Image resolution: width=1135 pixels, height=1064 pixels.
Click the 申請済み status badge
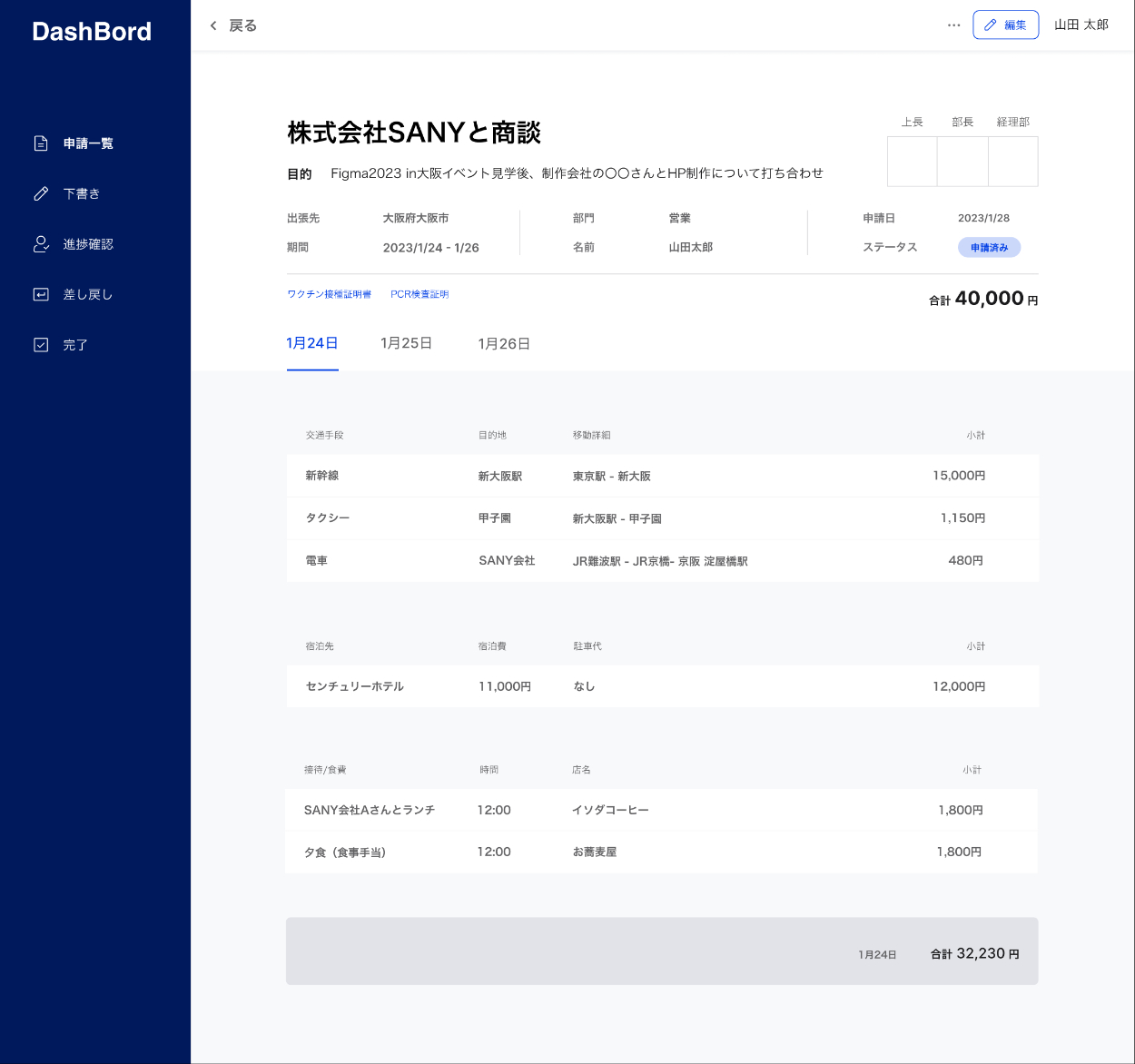[x=989, y=248]
